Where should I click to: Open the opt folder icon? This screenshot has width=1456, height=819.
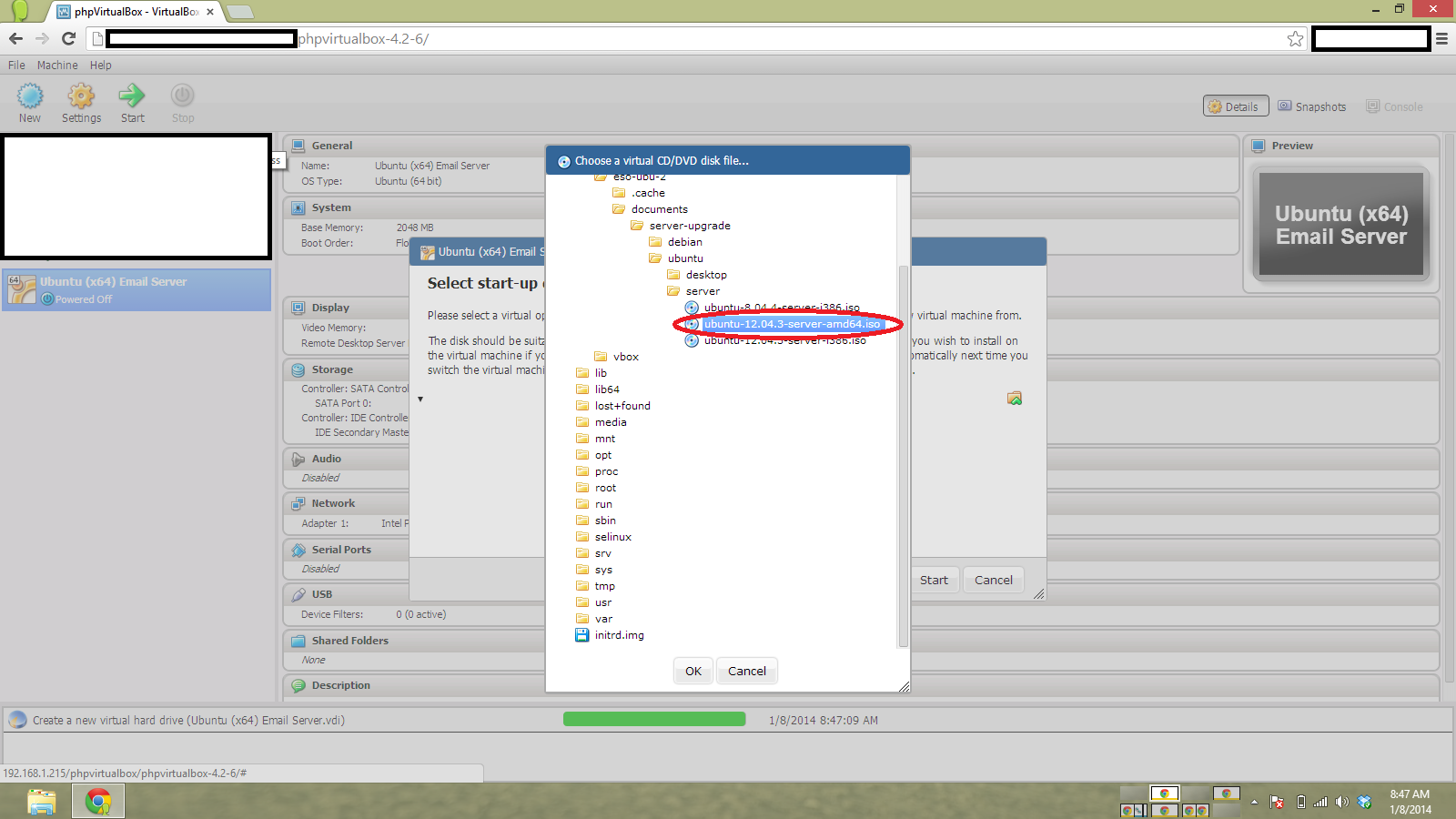coord(582,455)
